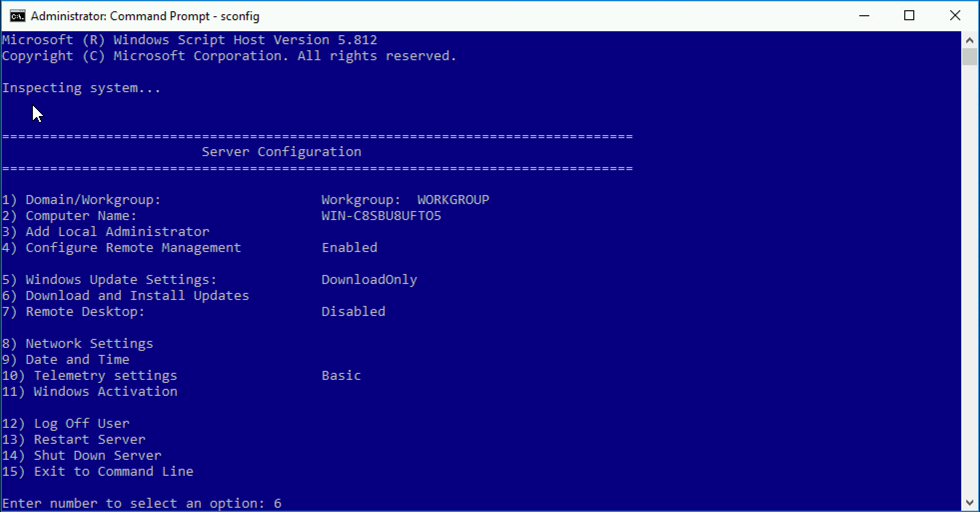Screen dimensions: 980x512
Task: Click the Command Prompt system menu icon
Action: [x=17, y=16]
